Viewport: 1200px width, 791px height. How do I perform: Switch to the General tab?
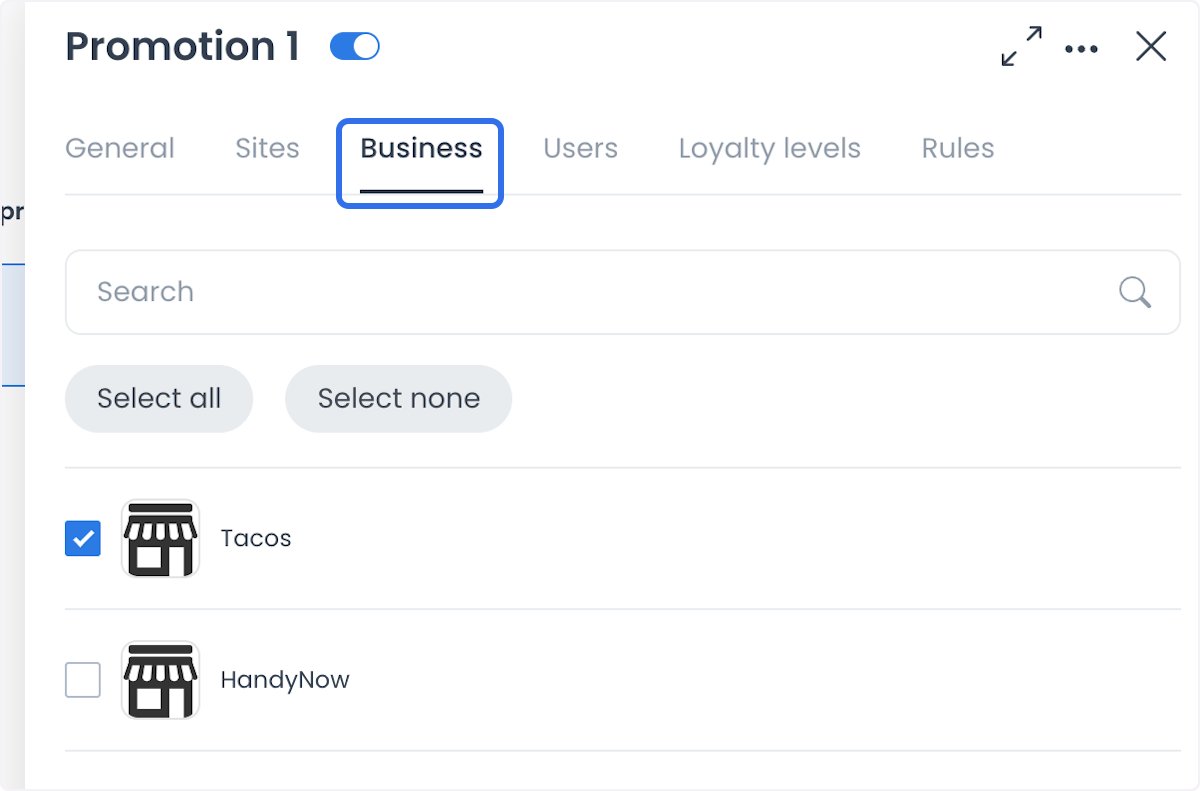[x=120, y=148]
